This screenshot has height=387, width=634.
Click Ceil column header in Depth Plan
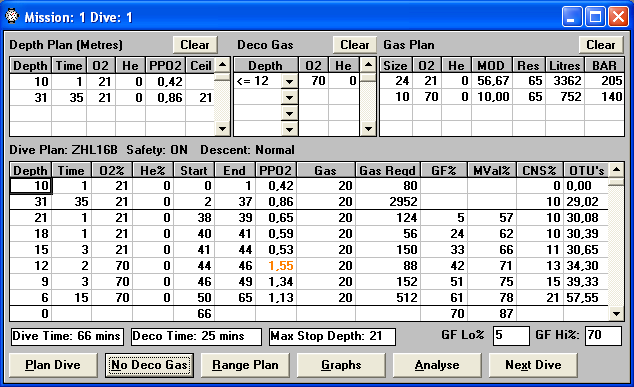(x=201, y=66)
